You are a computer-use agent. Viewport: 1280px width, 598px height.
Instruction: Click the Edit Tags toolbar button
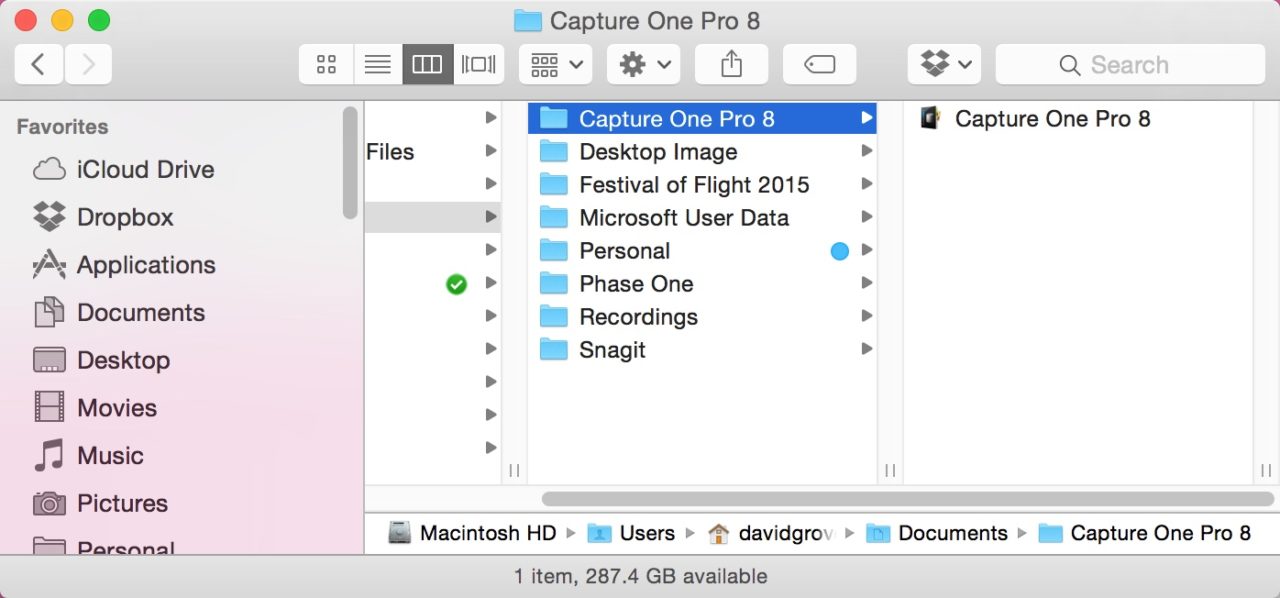(820, 65)
